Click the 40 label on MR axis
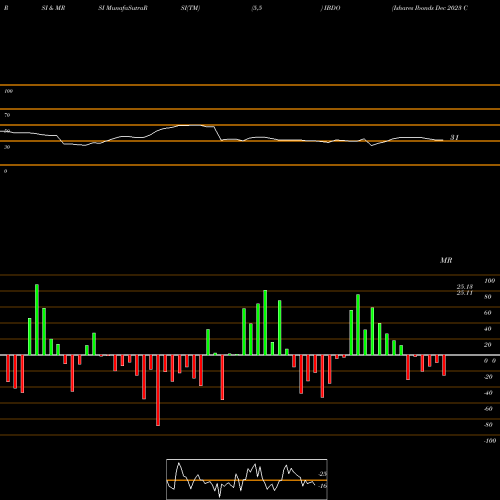 tap(488, 329)
